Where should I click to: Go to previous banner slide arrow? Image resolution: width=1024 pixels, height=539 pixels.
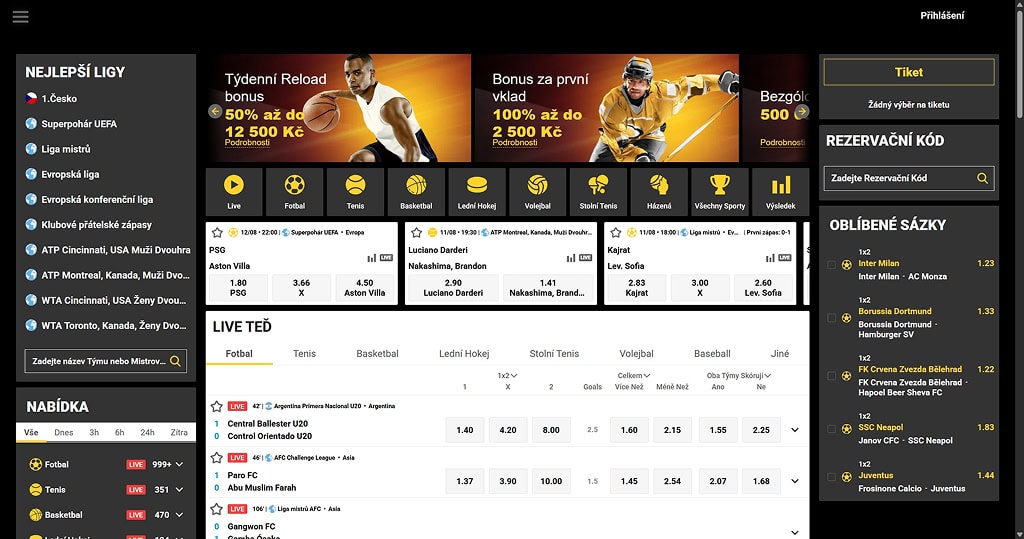[215, 112]
